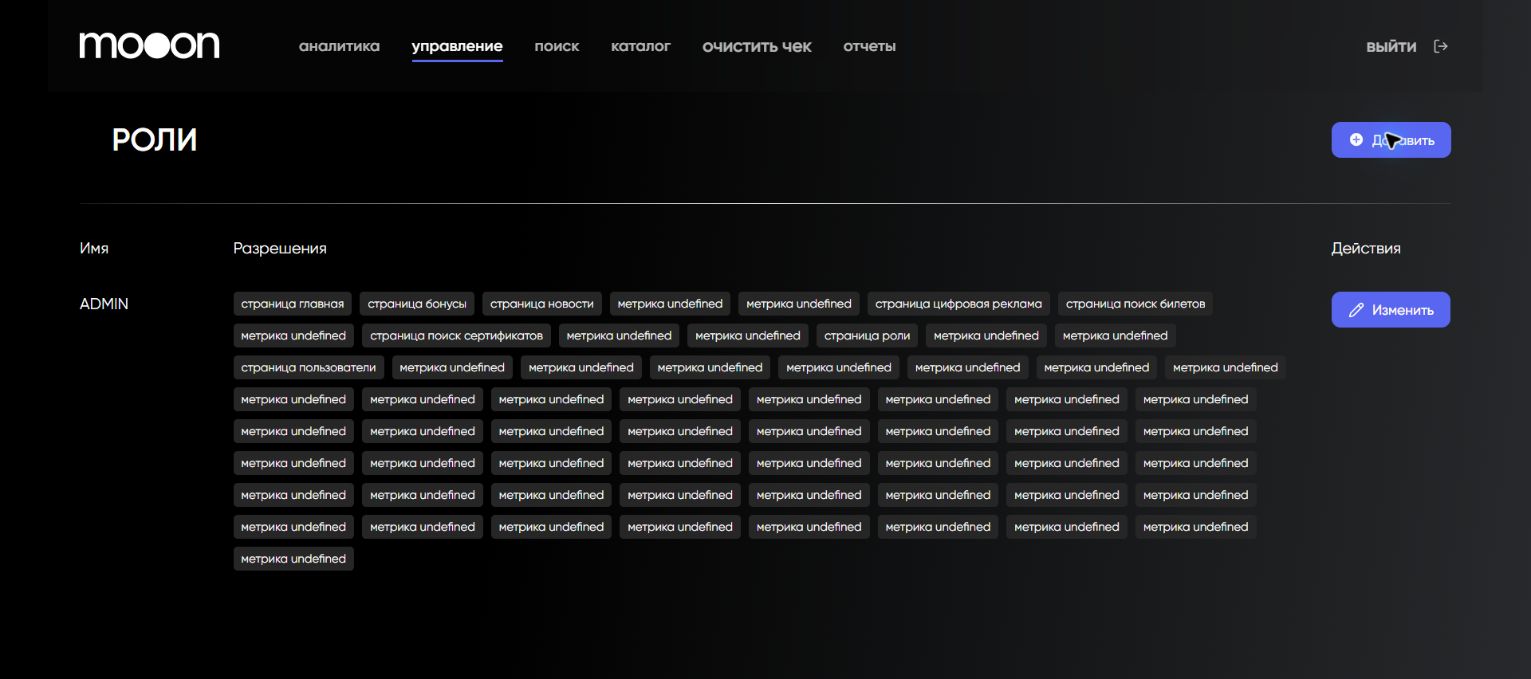
Task: Click the выйти link
Action: pyautogui.click(x=1391, y=46)
